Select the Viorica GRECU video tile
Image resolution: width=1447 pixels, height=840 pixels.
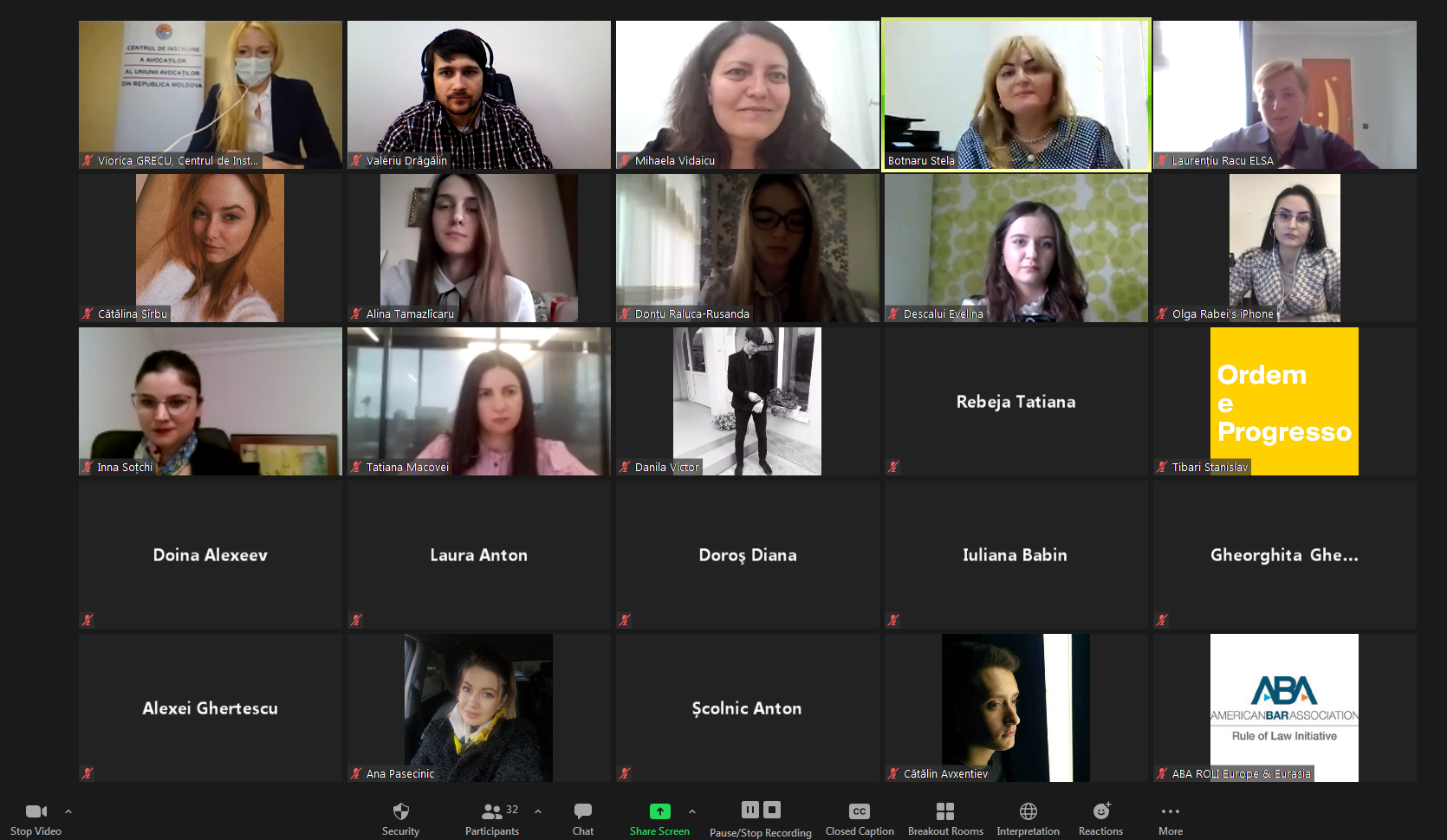pyautogui.click(x=211, y=94)
